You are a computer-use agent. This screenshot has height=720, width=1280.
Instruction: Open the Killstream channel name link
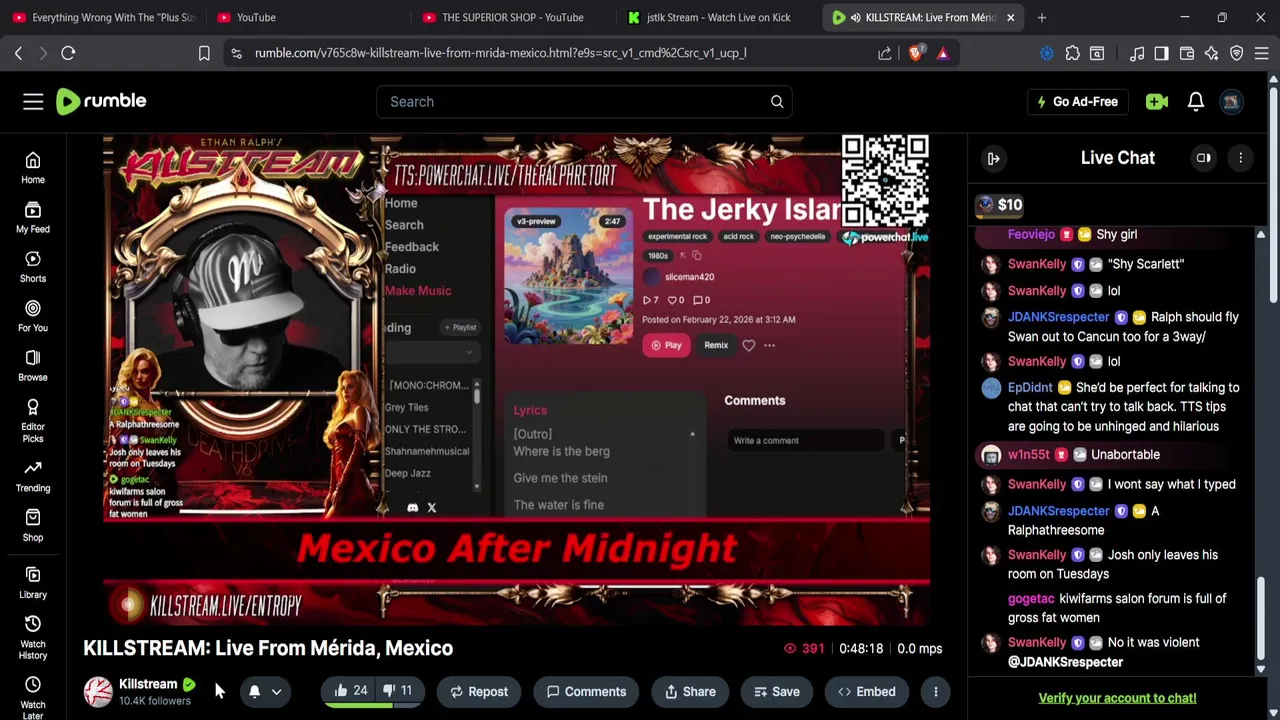click(148, 684)
